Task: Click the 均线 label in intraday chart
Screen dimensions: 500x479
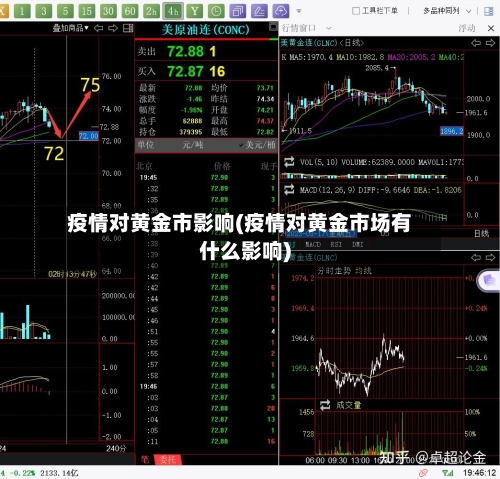Action: coord(363,271)
